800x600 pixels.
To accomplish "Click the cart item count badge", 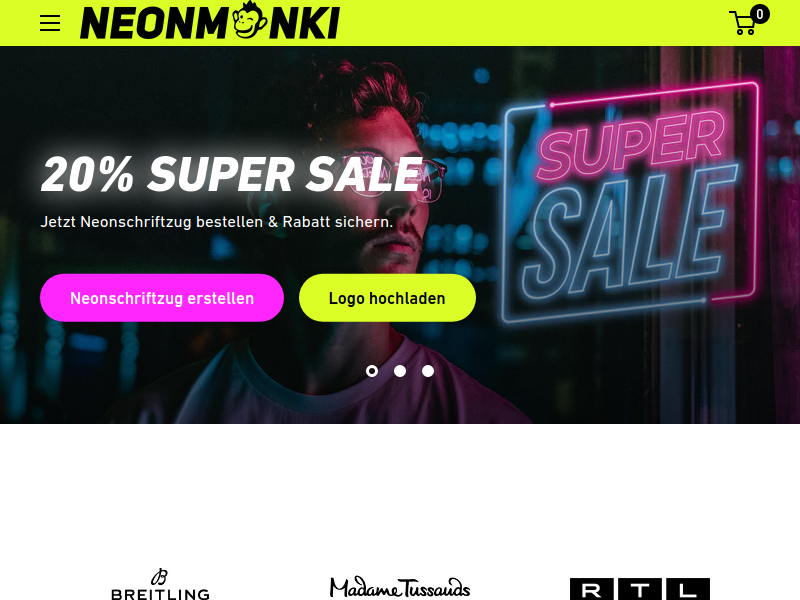I will [x=760, y=14].
